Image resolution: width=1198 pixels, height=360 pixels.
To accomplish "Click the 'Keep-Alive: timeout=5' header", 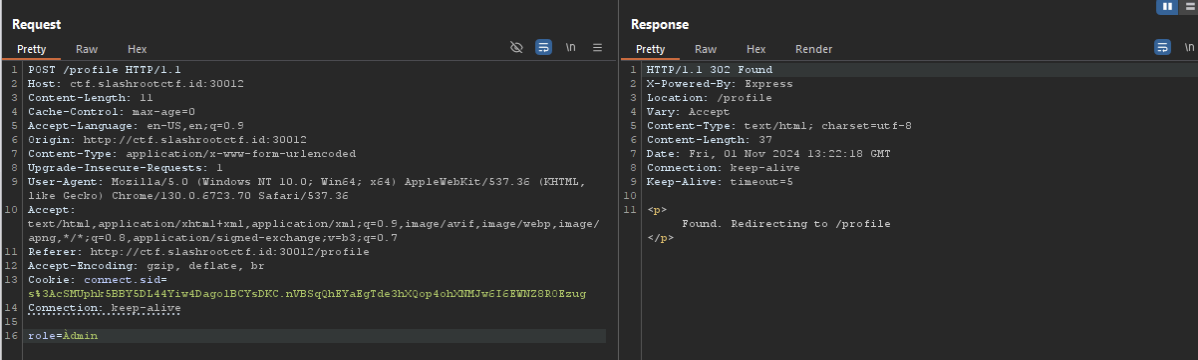I will click(720, 182).
